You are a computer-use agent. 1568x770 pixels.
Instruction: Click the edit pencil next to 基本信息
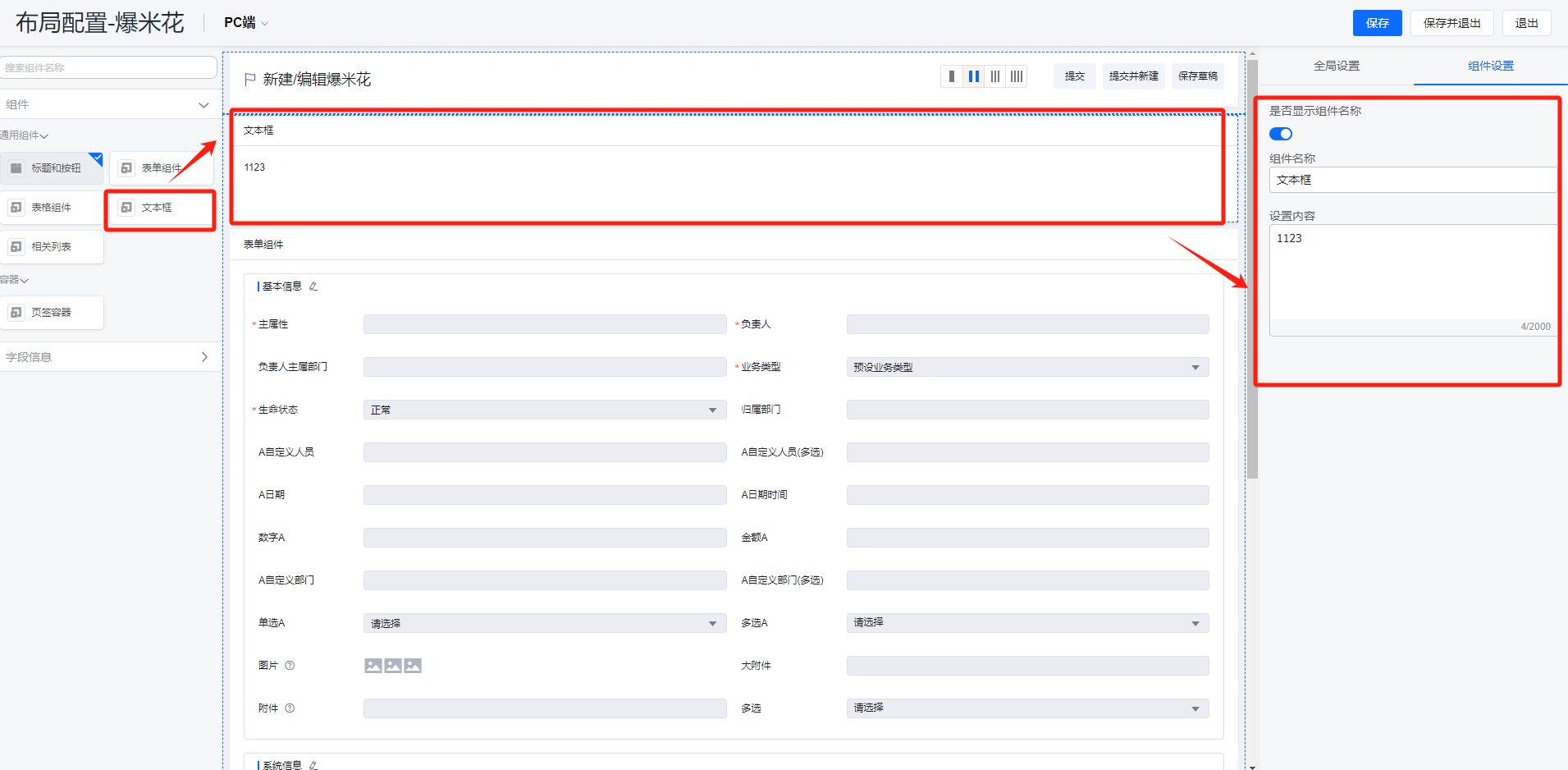[x=313, y=286]
